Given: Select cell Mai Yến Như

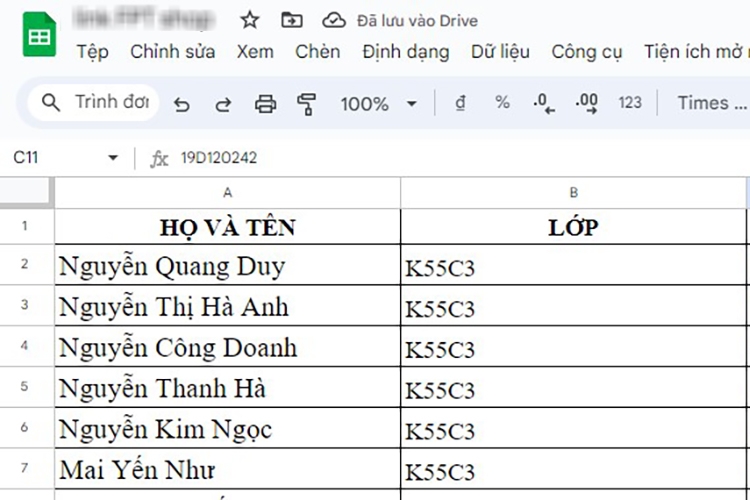Looking at the screenshot, I should [x=228, y=468].
